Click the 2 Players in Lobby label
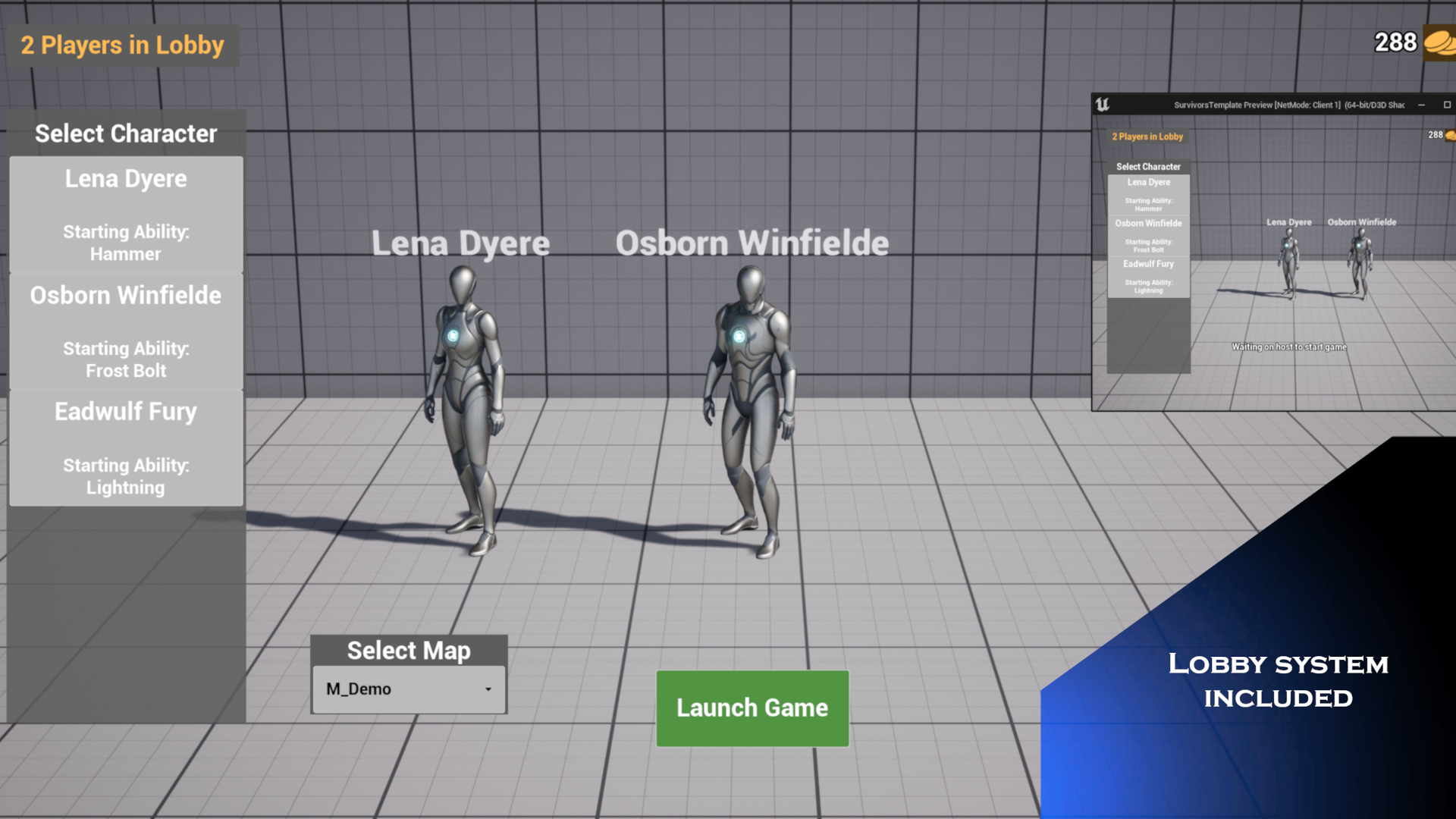This screenshot has width=1456, height=819. point(122,45)
